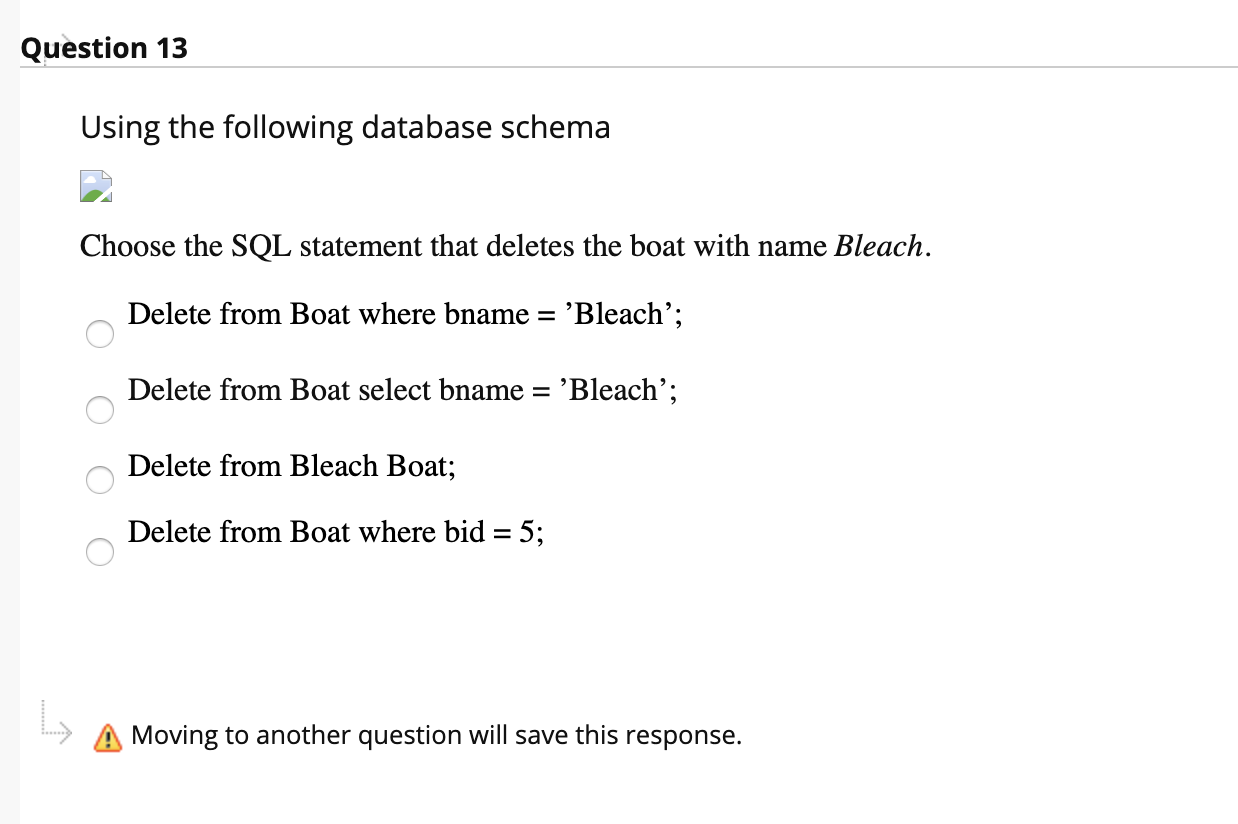Click the 'Using the following database schema' text
Screen dimensions: 1238x824
pos(346,127)
